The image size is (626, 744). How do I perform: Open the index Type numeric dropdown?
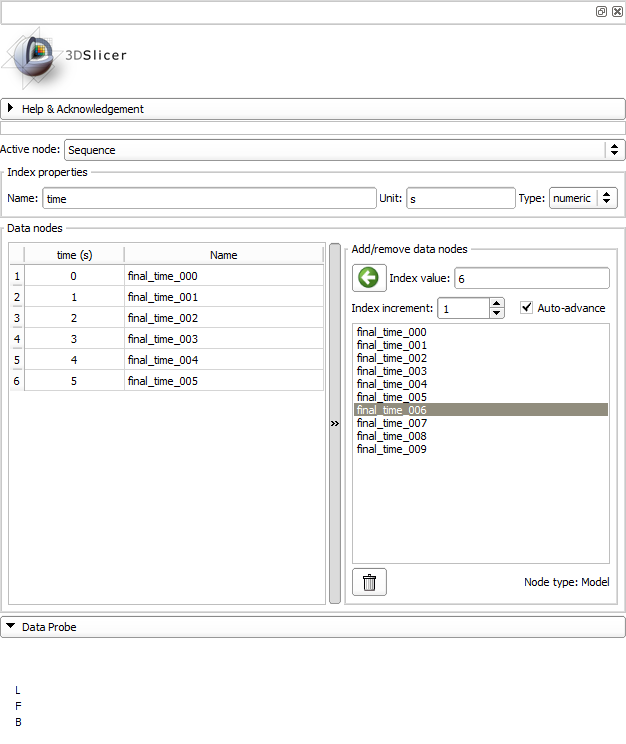(582, 198)
